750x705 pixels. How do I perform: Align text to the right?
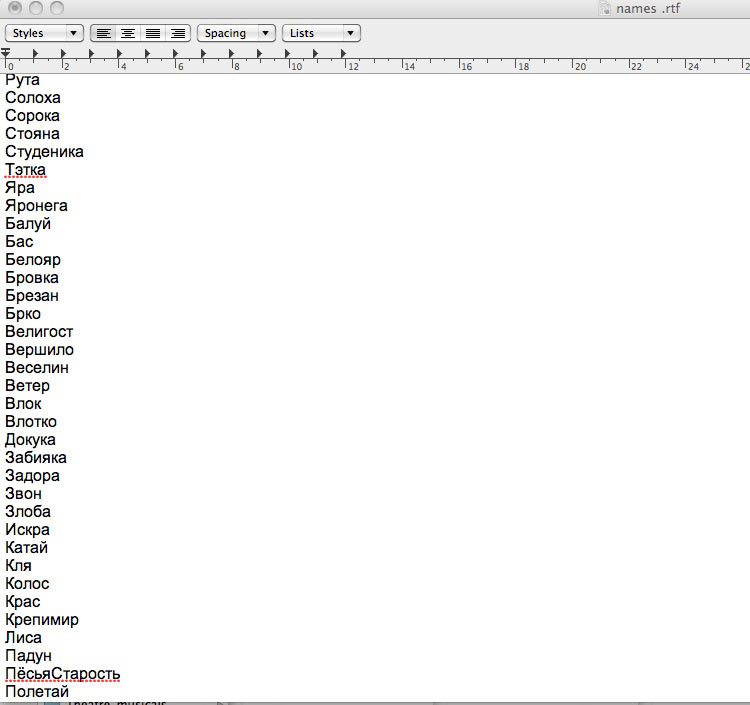pyautogui.click(x=178, y=33)
